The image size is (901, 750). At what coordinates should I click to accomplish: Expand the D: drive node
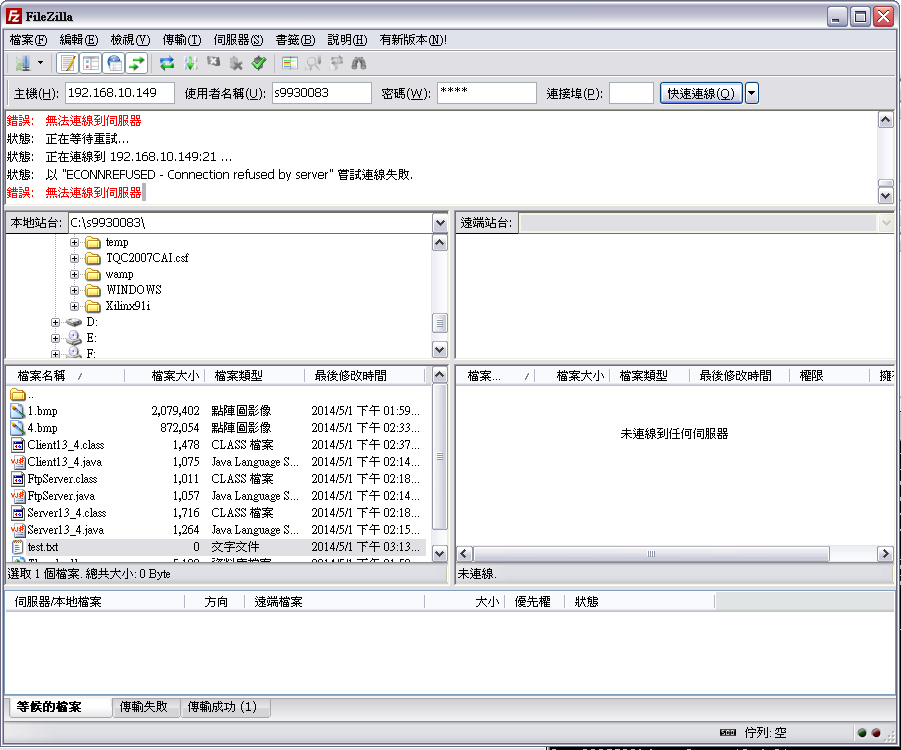pyautogui.click(x=55, y=322)
